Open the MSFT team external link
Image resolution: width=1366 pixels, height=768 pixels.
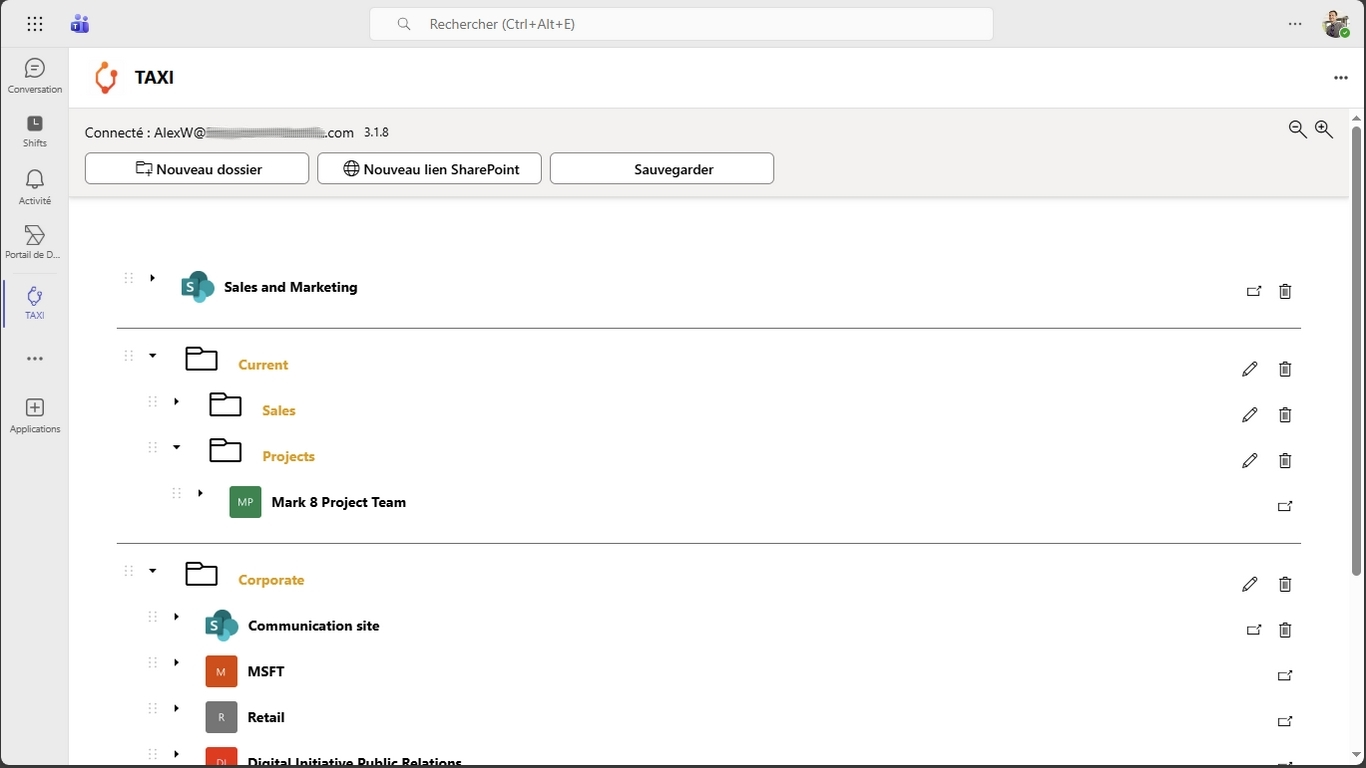pos(1285,676)
